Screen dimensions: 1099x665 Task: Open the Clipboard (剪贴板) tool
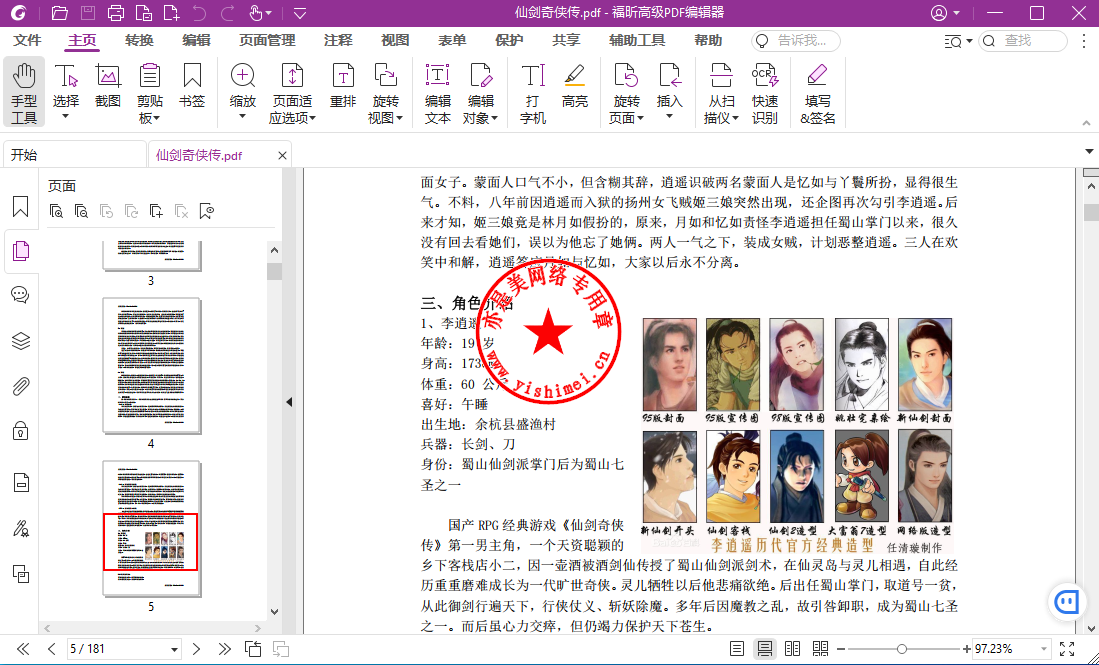(x=149, y=92)
